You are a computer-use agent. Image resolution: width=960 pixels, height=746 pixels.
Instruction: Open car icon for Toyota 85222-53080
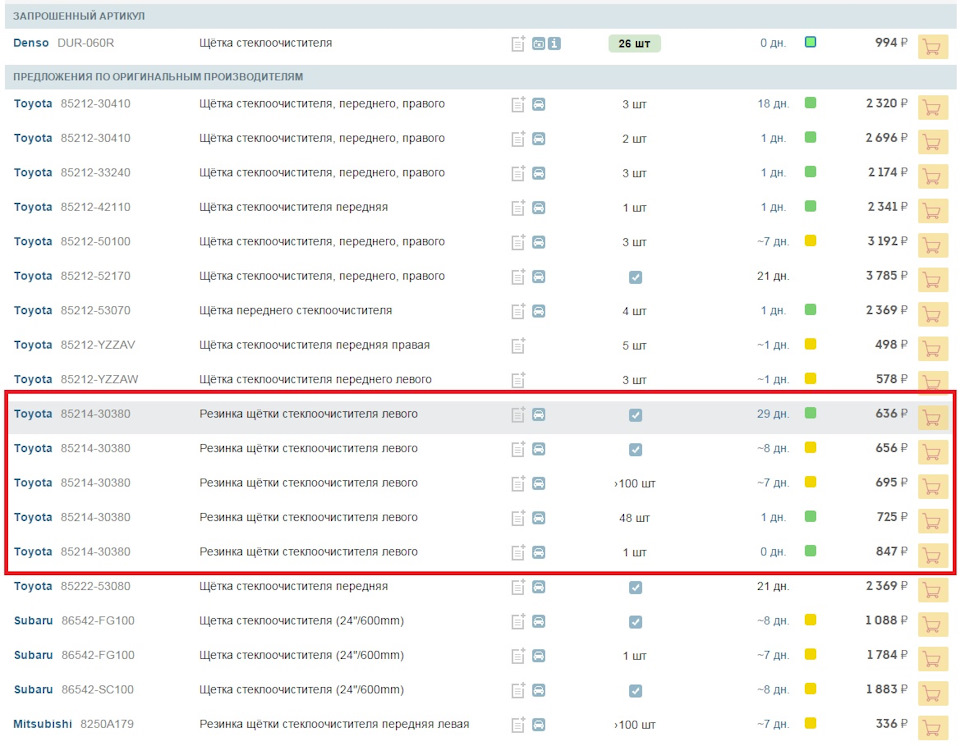click(x=538, y=587)
